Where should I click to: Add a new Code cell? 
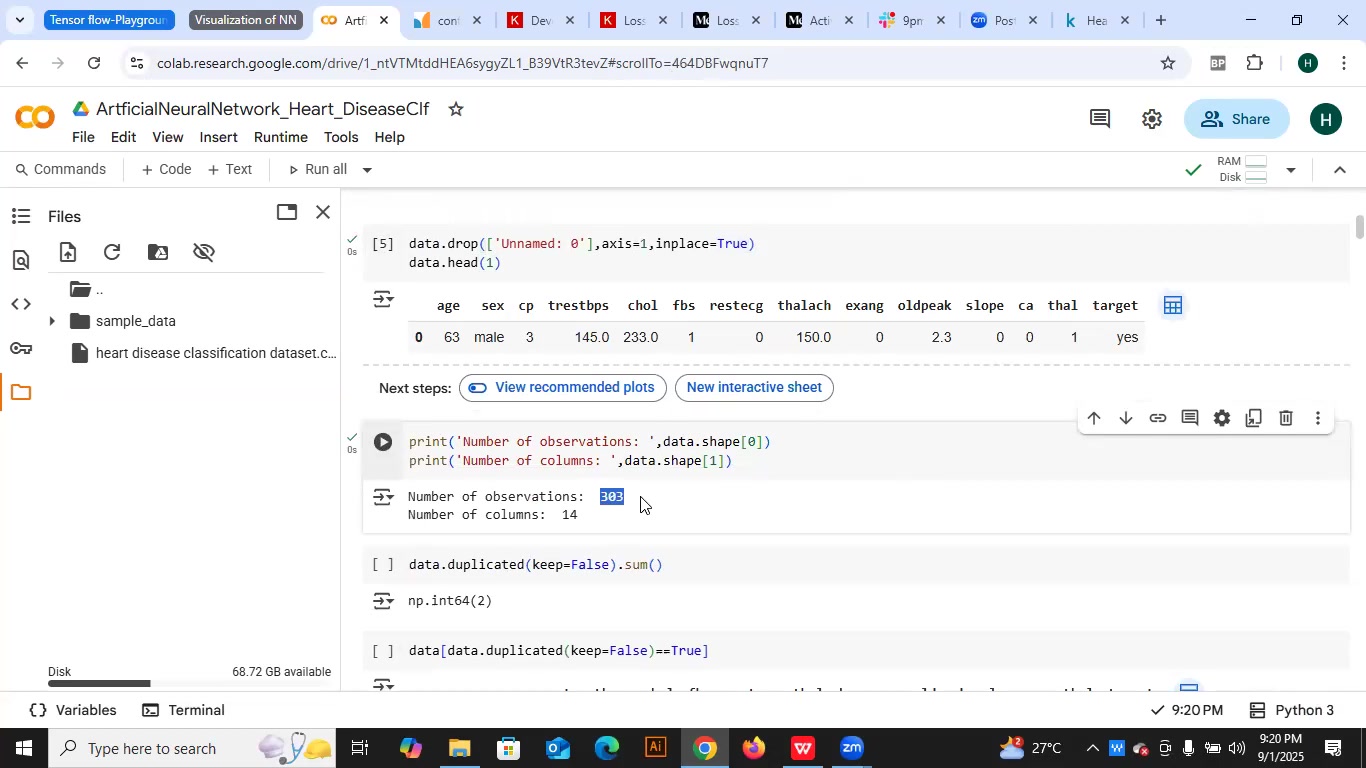click(166, 170)
